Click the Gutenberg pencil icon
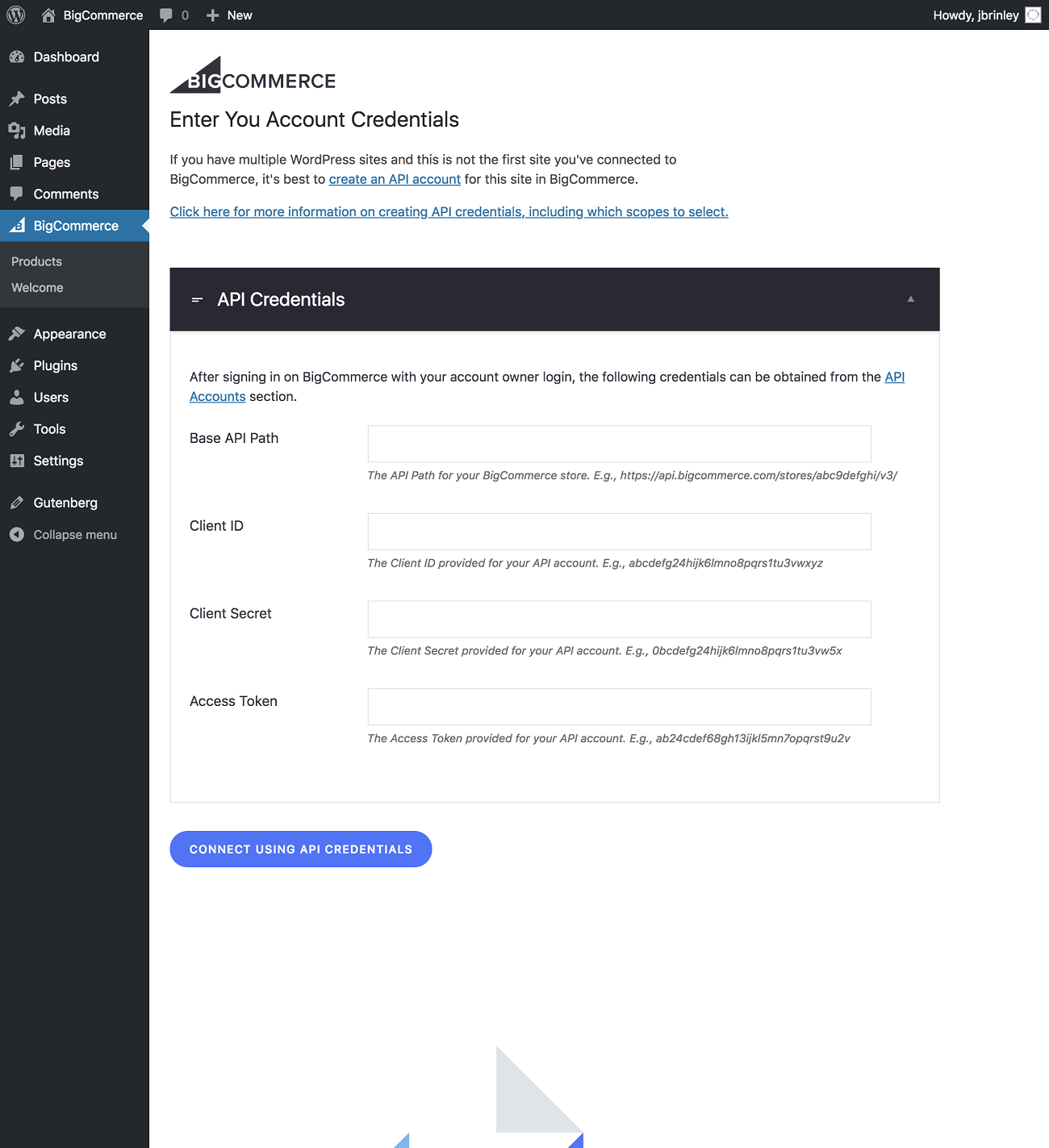1049x1148 pixels. (17, 503)
